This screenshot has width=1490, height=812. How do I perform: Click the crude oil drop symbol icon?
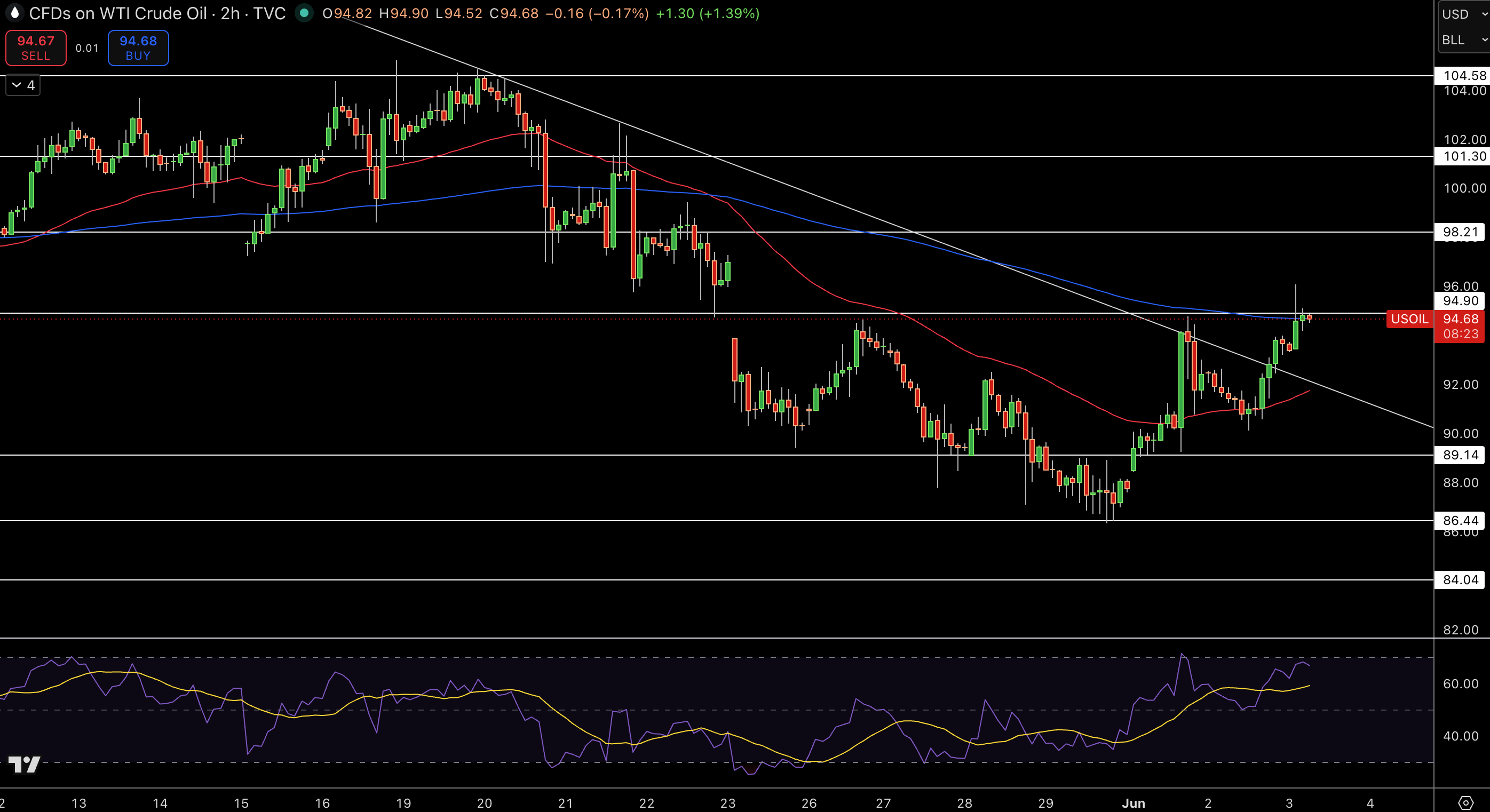(x=14, y=13)
